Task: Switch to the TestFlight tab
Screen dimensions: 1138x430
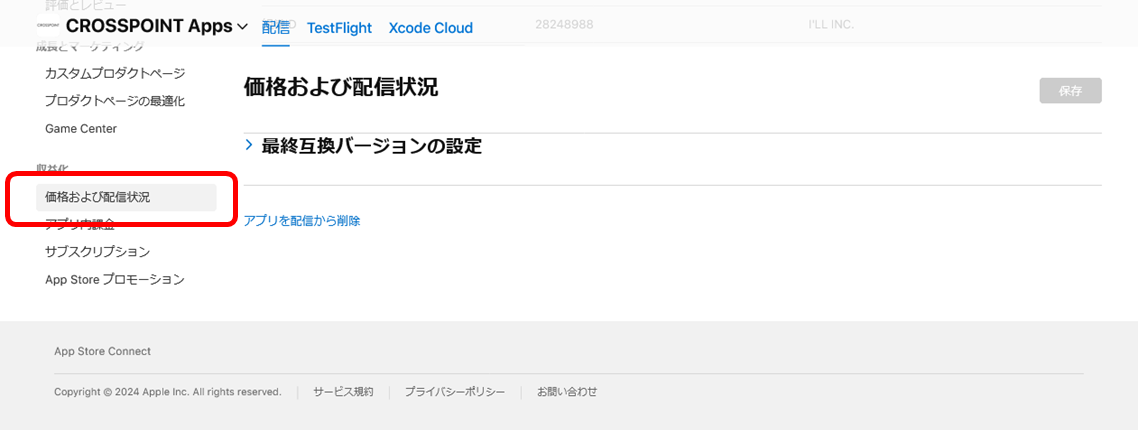Action: point(339,28)
